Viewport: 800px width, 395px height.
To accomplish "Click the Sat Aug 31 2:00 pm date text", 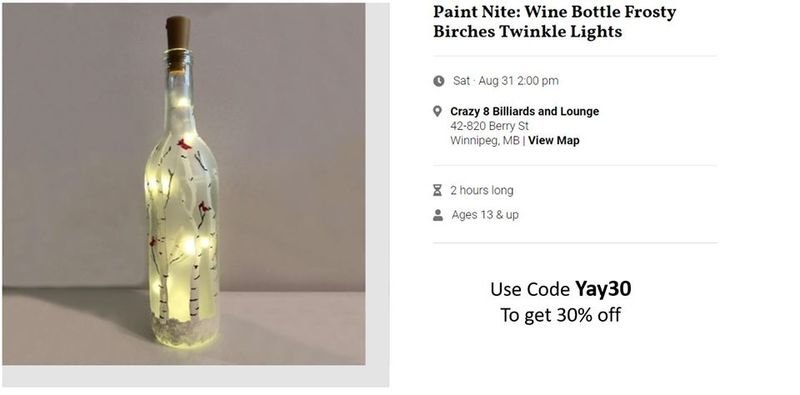I will tap(506, 81).
